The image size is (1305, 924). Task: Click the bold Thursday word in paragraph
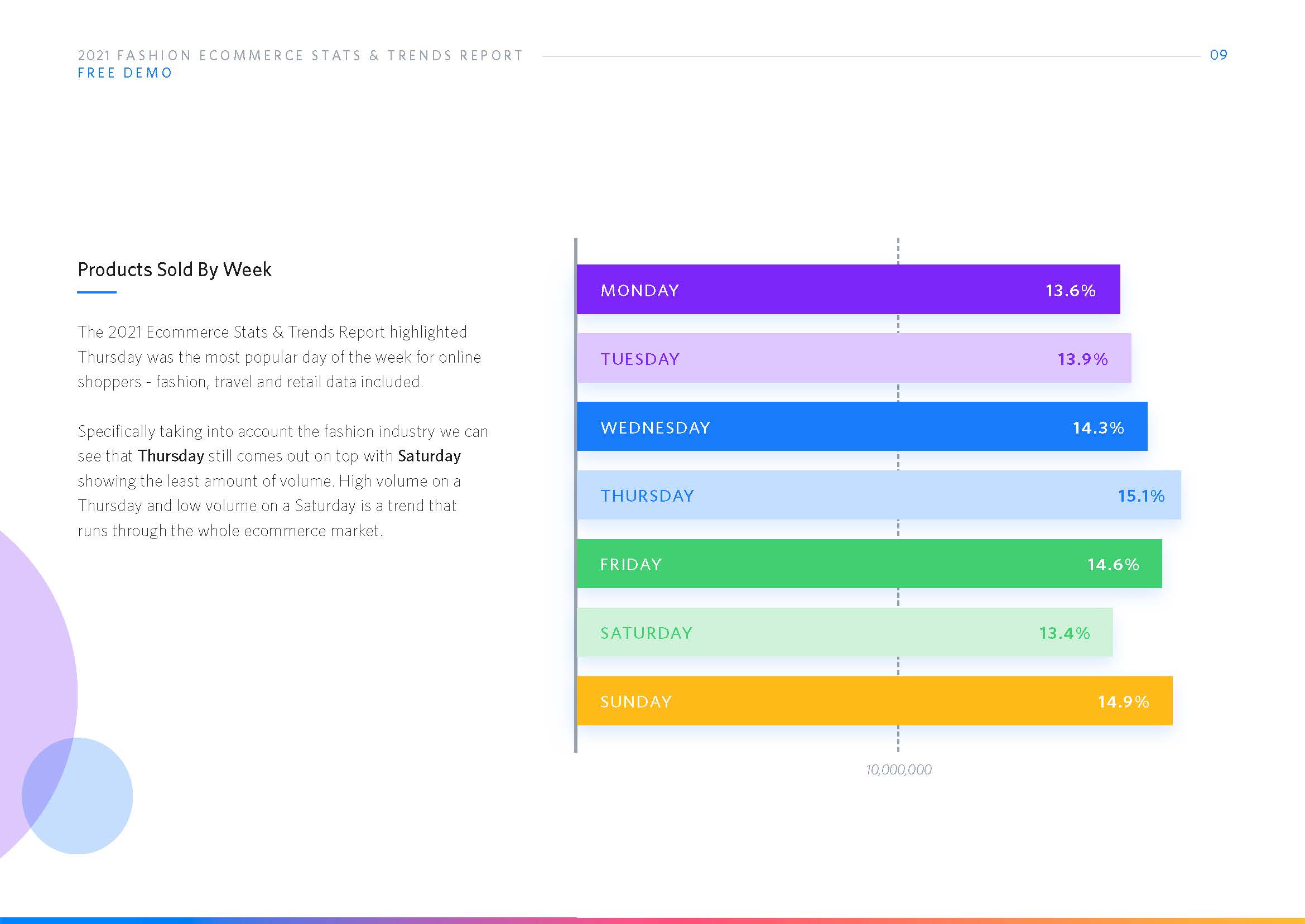tap(171, 456)
